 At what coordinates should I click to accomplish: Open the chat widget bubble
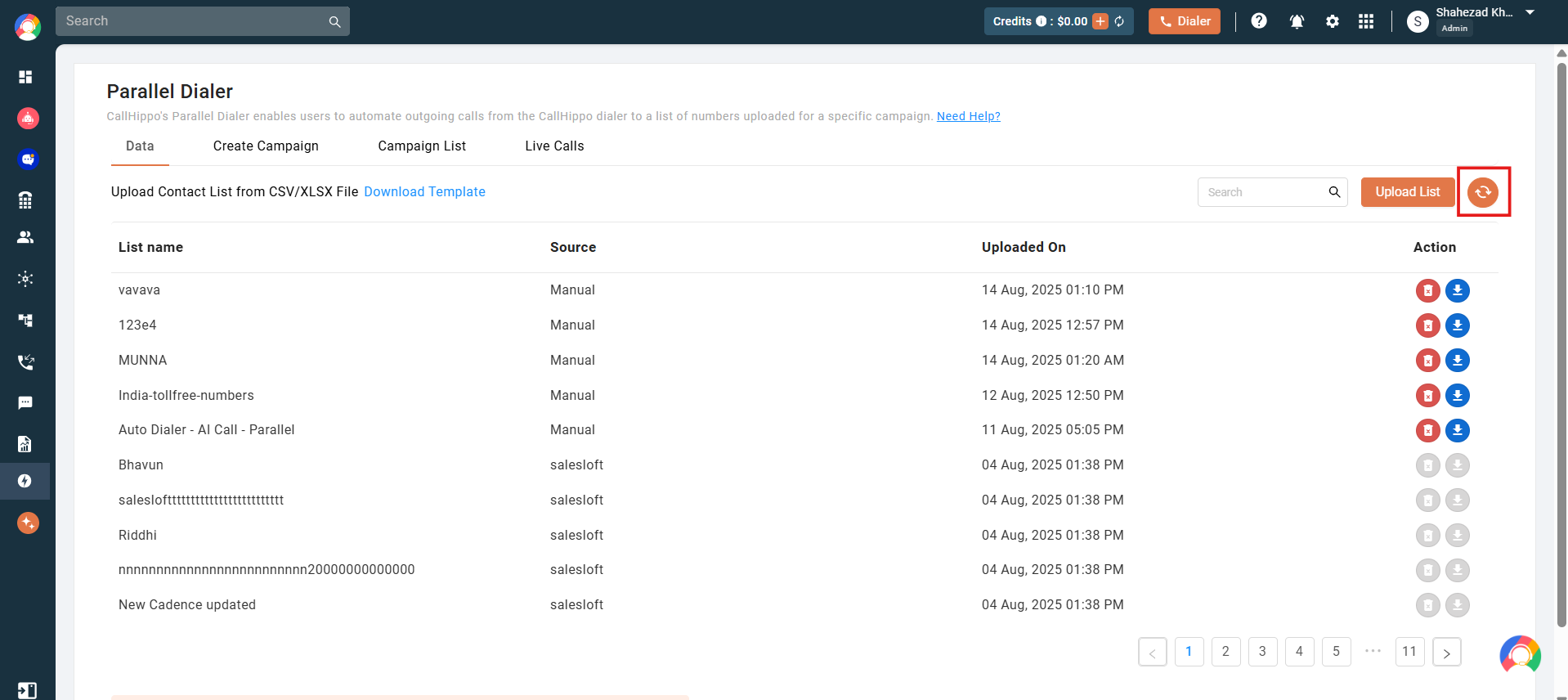click(1521, 656)
